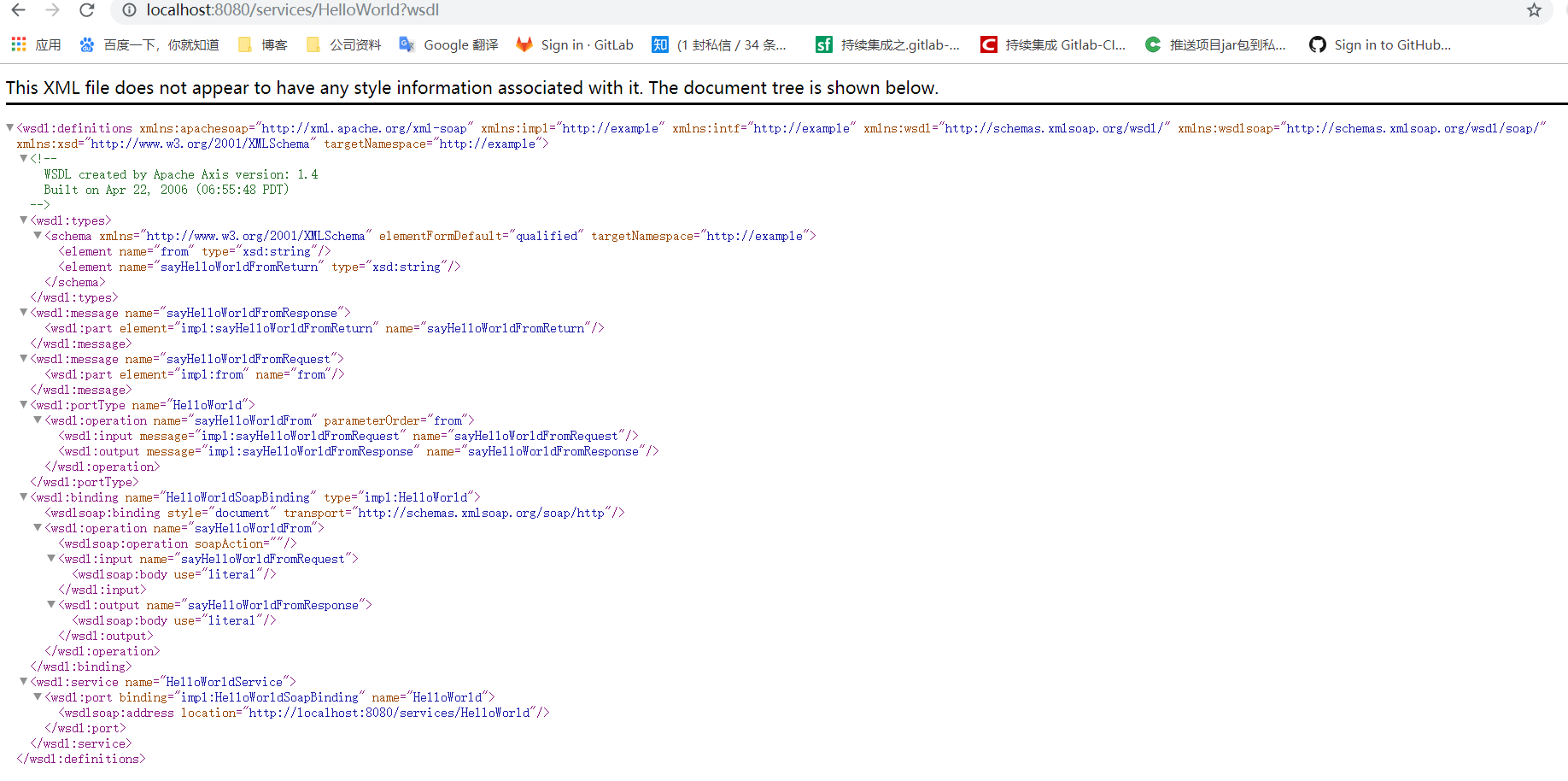This screenshot has width=1568, height=781.
Task: Click the element name="from" line
Action: coord(195,251)
